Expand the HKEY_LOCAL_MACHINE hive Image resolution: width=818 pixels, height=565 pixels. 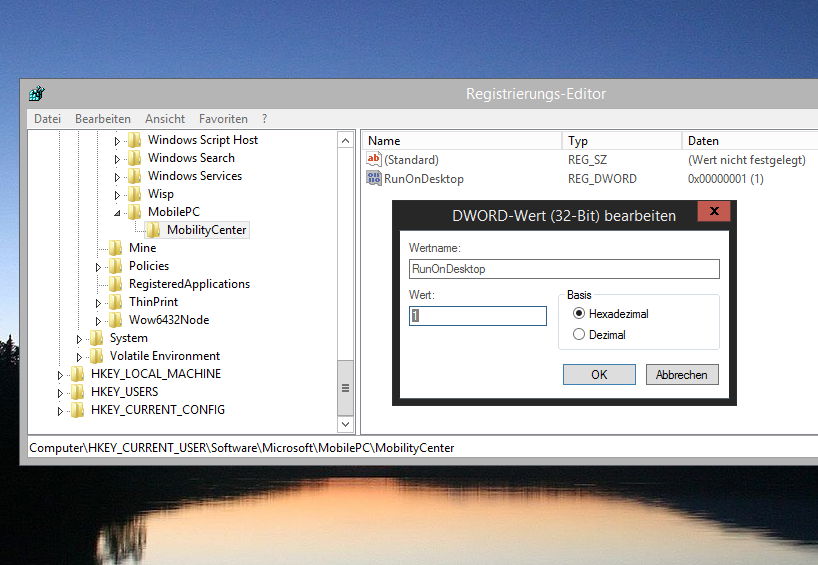tap(60, 375)
